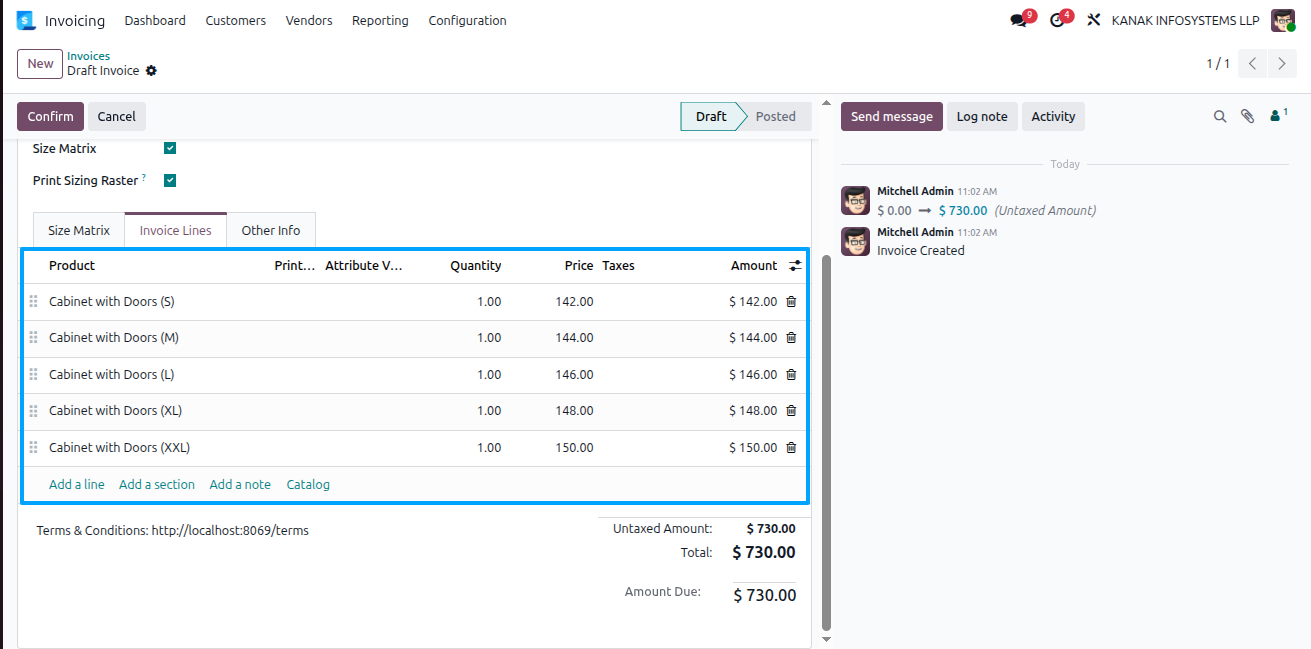Open the gear actions menu beside Draft Invoice

pos(151,71)
